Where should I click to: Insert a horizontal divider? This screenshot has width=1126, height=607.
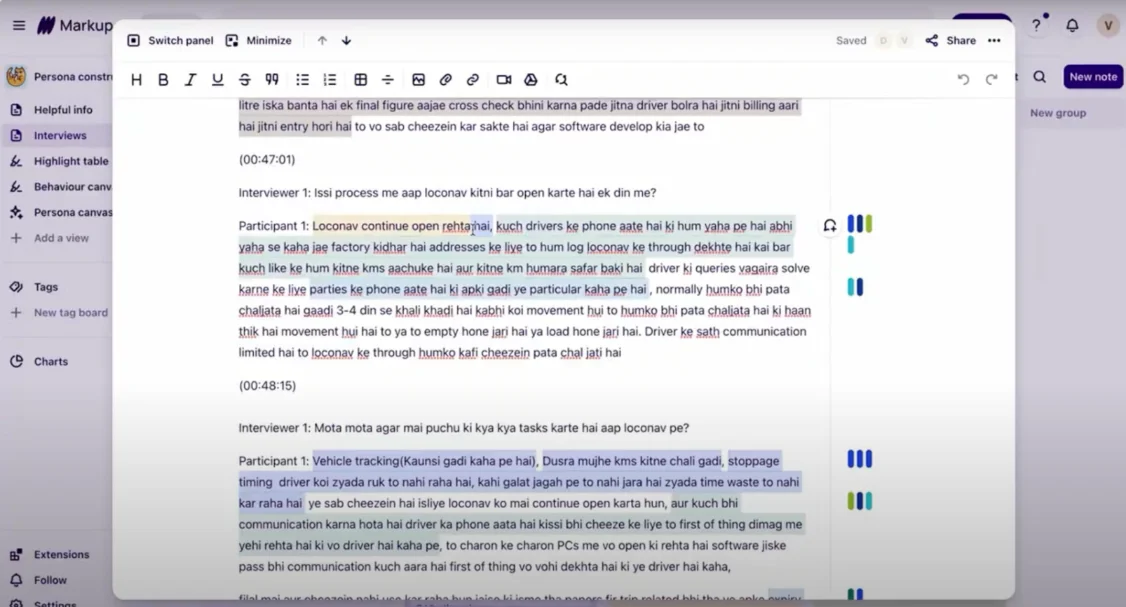388,80
